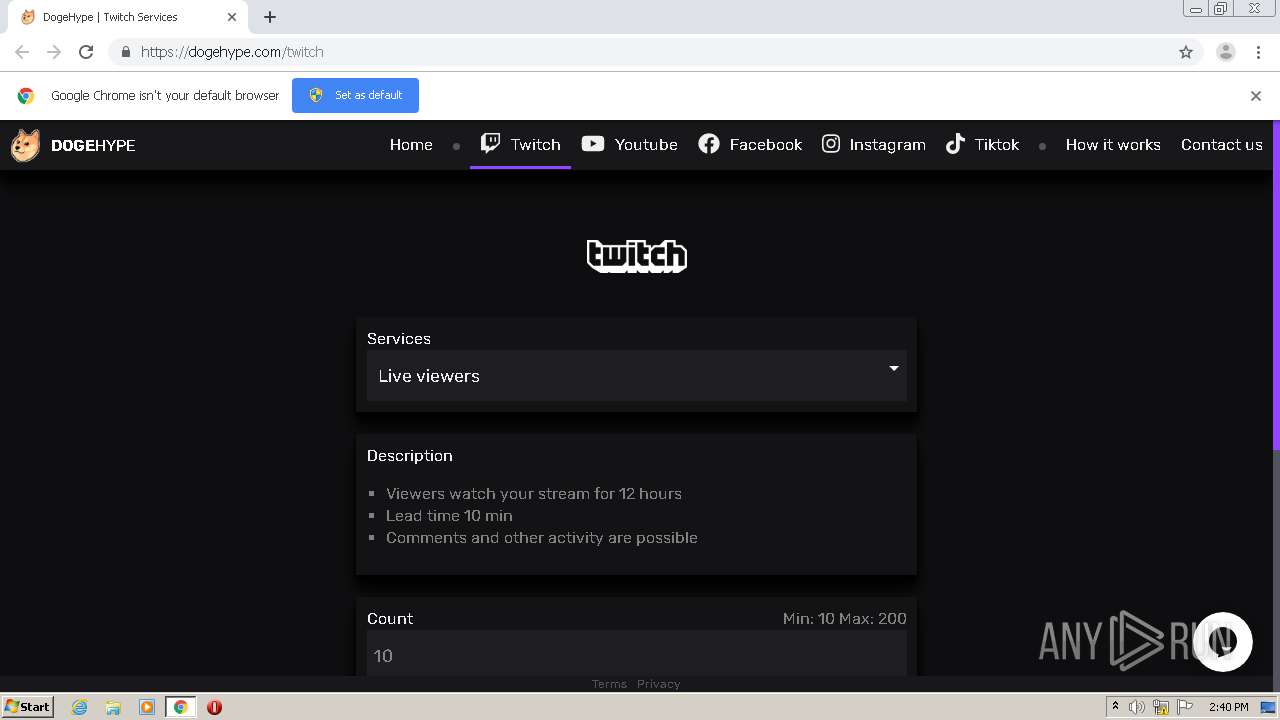Go back in browser history
The height and width of the screenshot is (720, 1280).
pyautogui.click(x=22, y=52)
